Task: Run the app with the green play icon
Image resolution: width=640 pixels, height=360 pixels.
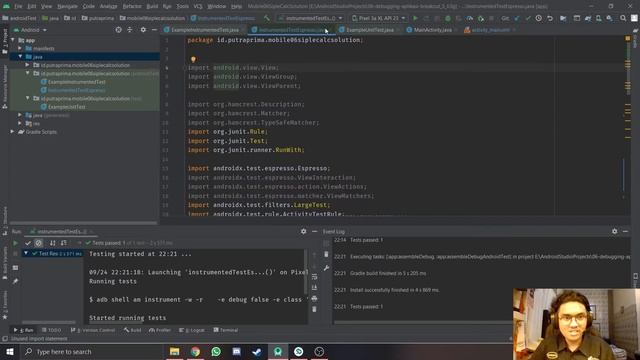Action: pos(415,18)
